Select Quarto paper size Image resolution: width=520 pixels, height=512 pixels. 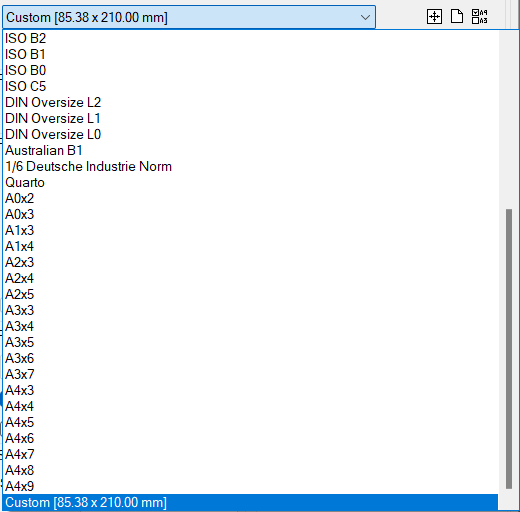click(x=250, y=182)
